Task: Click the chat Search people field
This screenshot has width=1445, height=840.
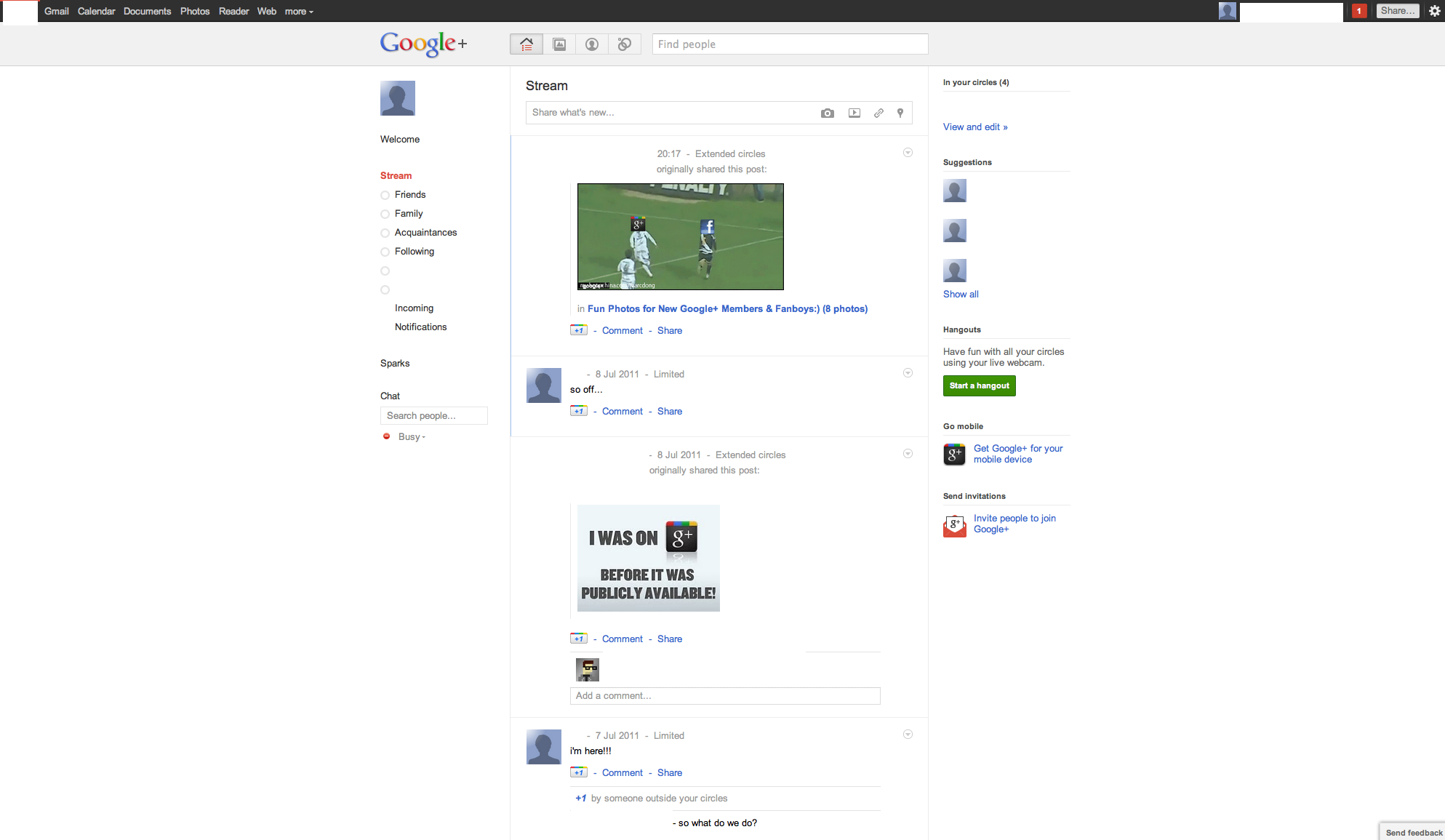Action: [433, 416]
